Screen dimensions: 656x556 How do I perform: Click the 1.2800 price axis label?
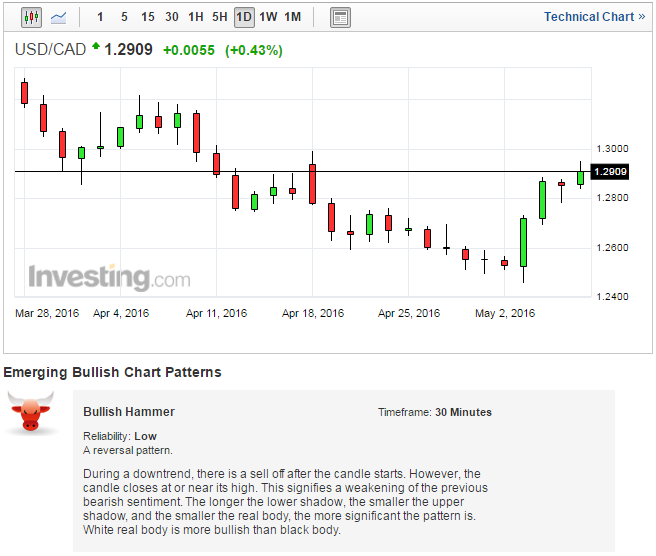tap(612, 198)
